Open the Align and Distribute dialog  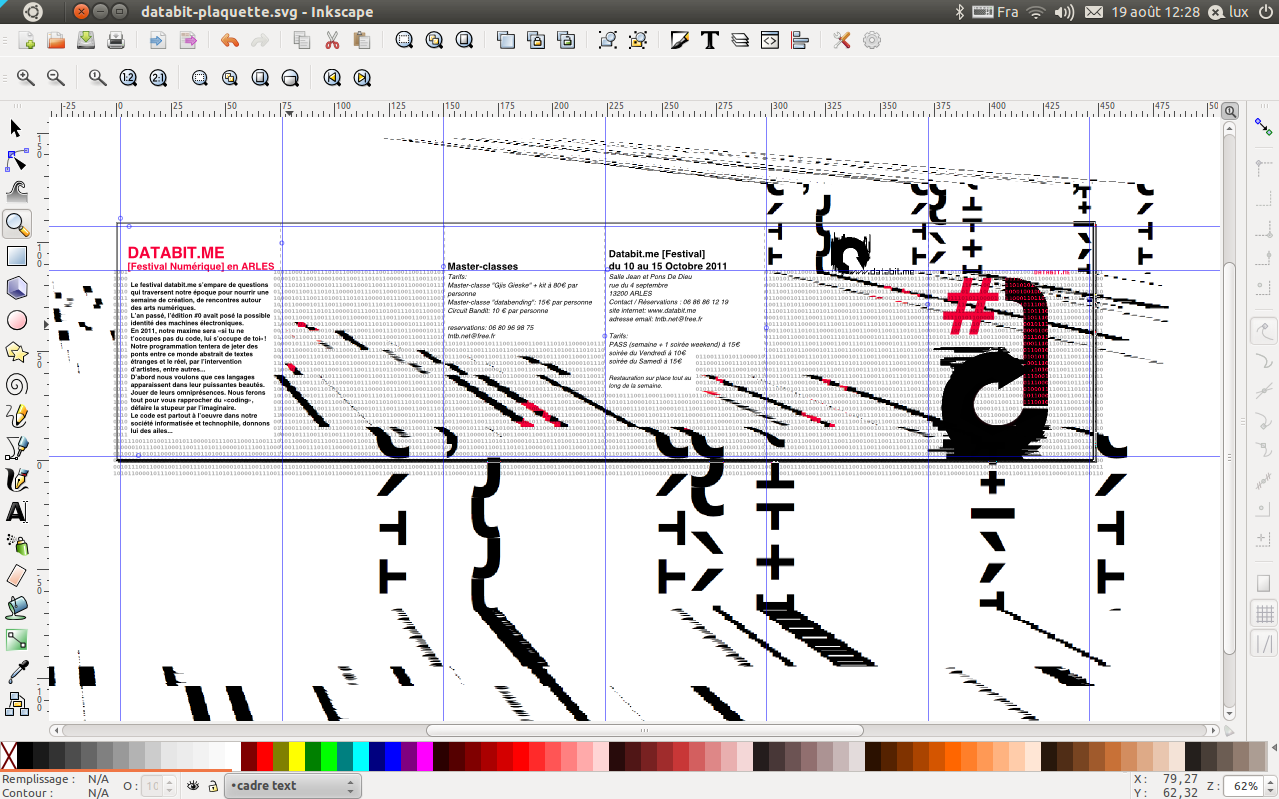[x=800, y=40]
